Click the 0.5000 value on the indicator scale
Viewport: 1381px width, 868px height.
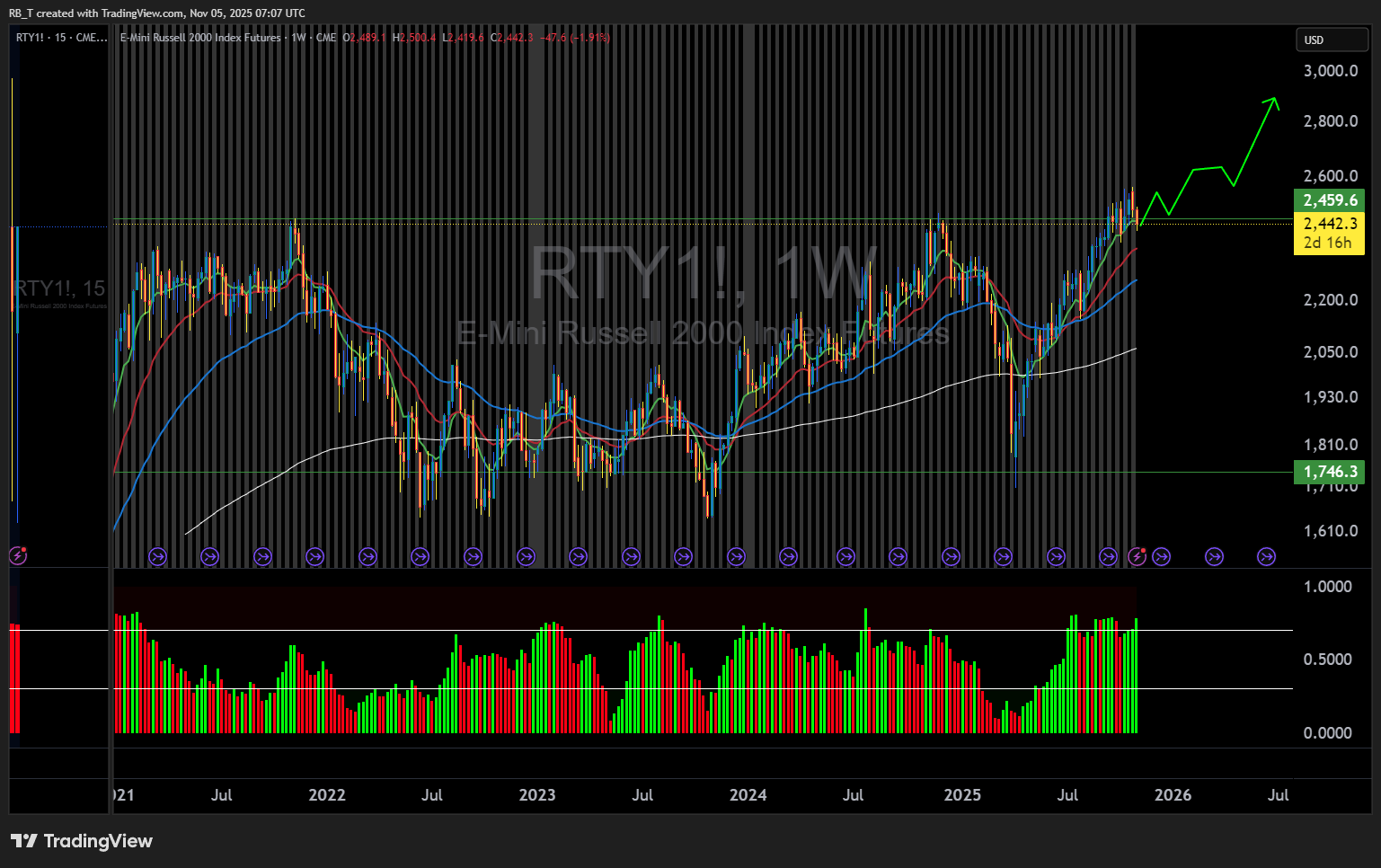click(x=1328, y=660)
